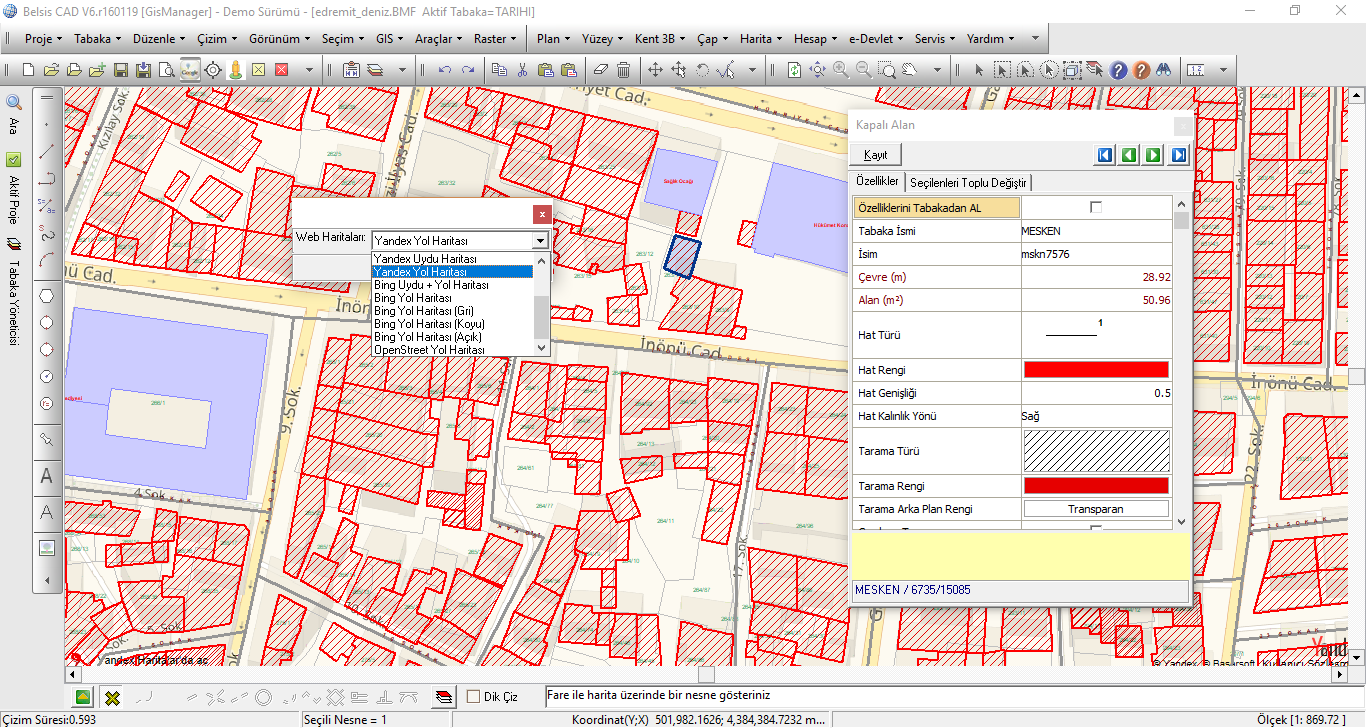The image size is (1366, 728).
Task: Switch to Seçilenleri Toplu Değiştir tab
Action: pos(968,183)
